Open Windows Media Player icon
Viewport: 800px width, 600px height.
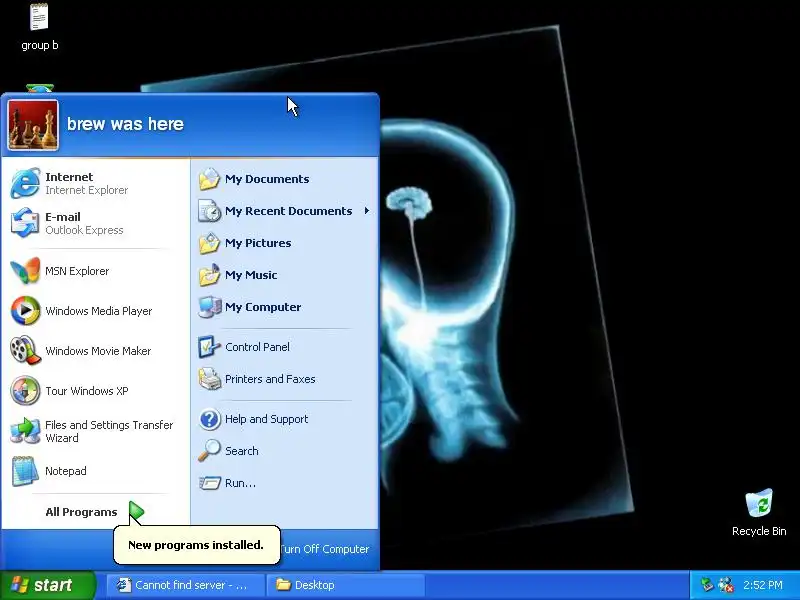[25, 311]
